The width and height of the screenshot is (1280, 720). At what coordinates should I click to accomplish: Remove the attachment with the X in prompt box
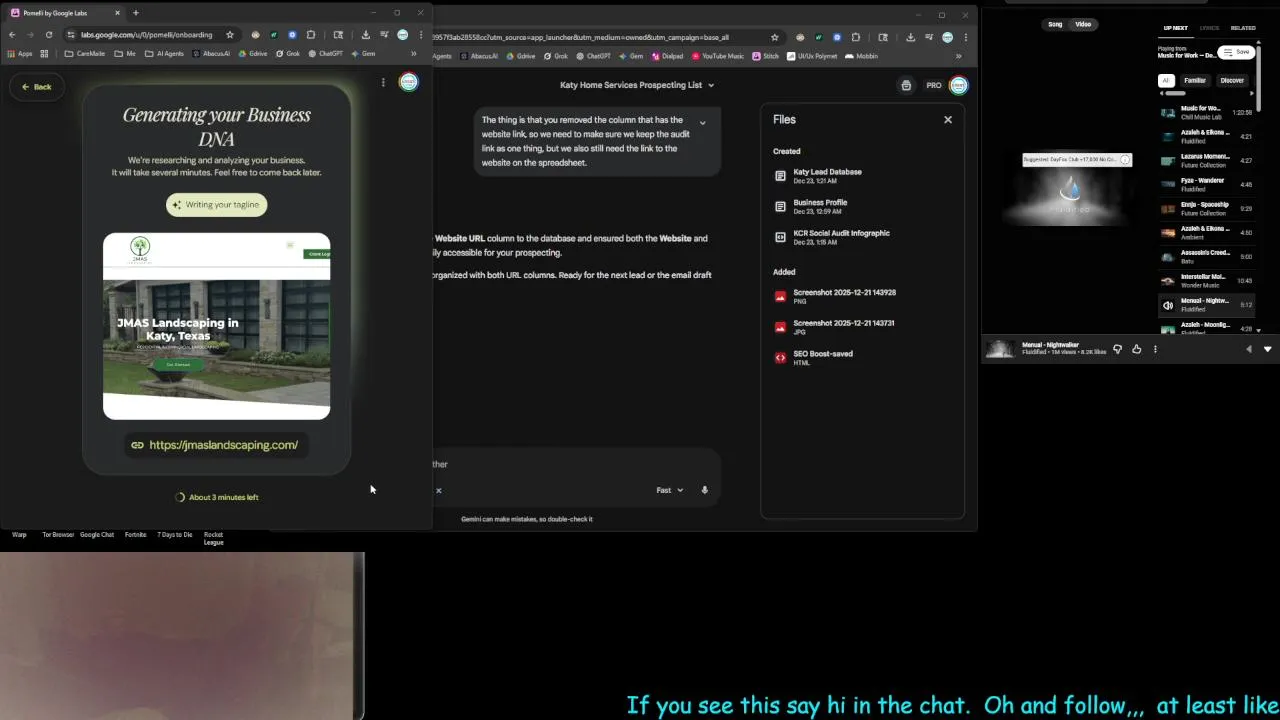point(438,490)
